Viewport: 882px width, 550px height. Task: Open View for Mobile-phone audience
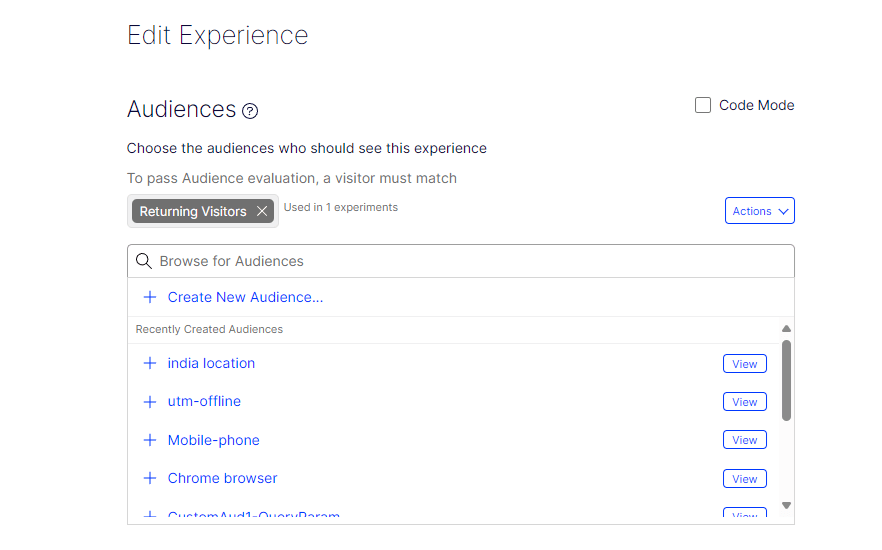(744, 440)
